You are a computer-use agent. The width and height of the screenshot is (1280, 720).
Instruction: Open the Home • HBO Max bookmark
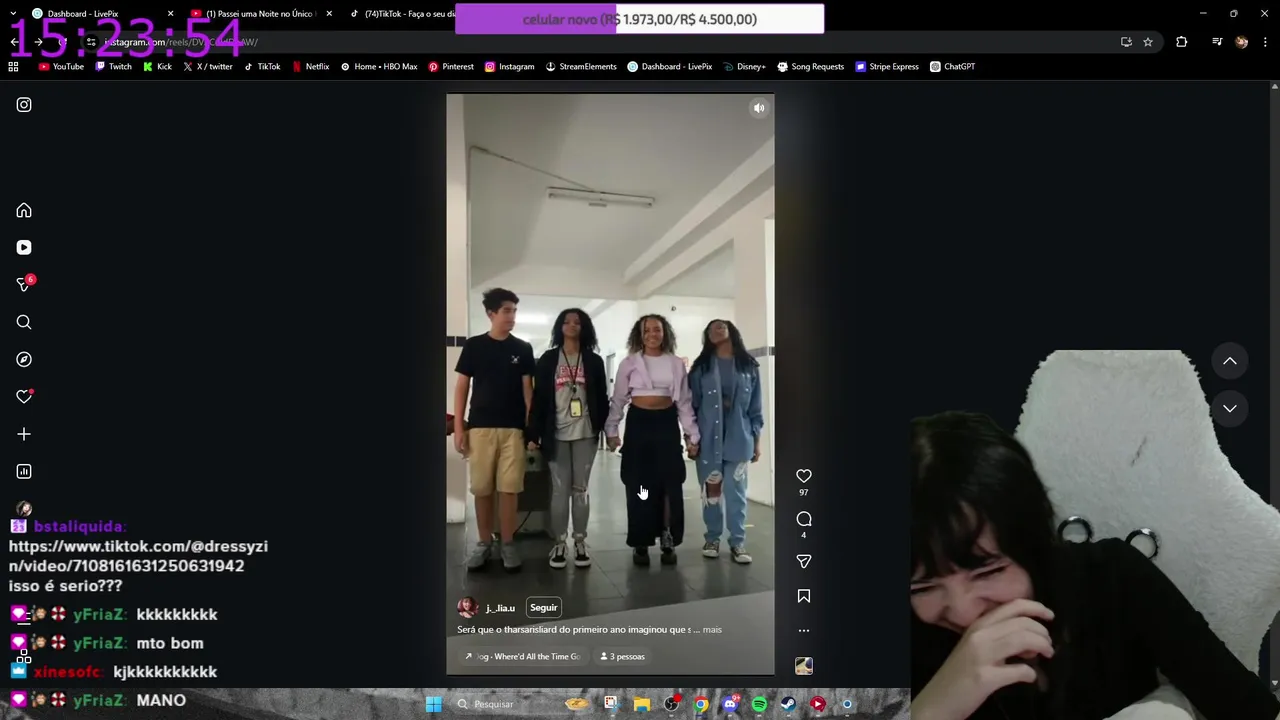379,67
